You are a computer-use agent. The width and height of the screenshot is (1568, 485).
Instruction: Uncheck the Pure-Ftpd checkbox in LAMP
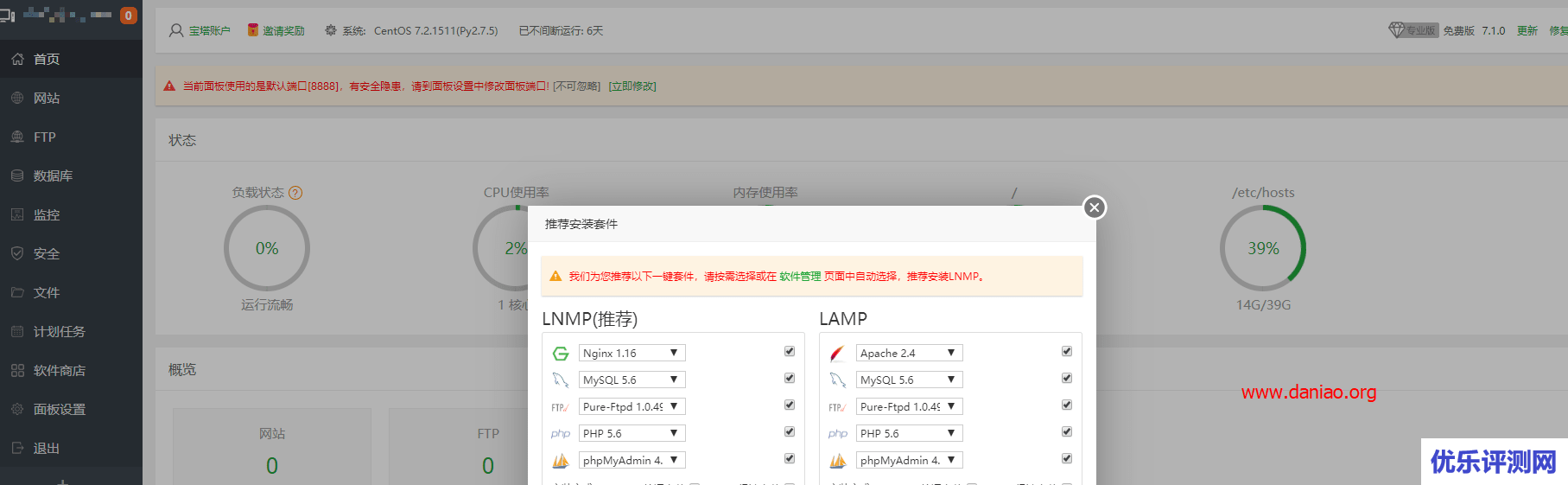[1067, 405]
